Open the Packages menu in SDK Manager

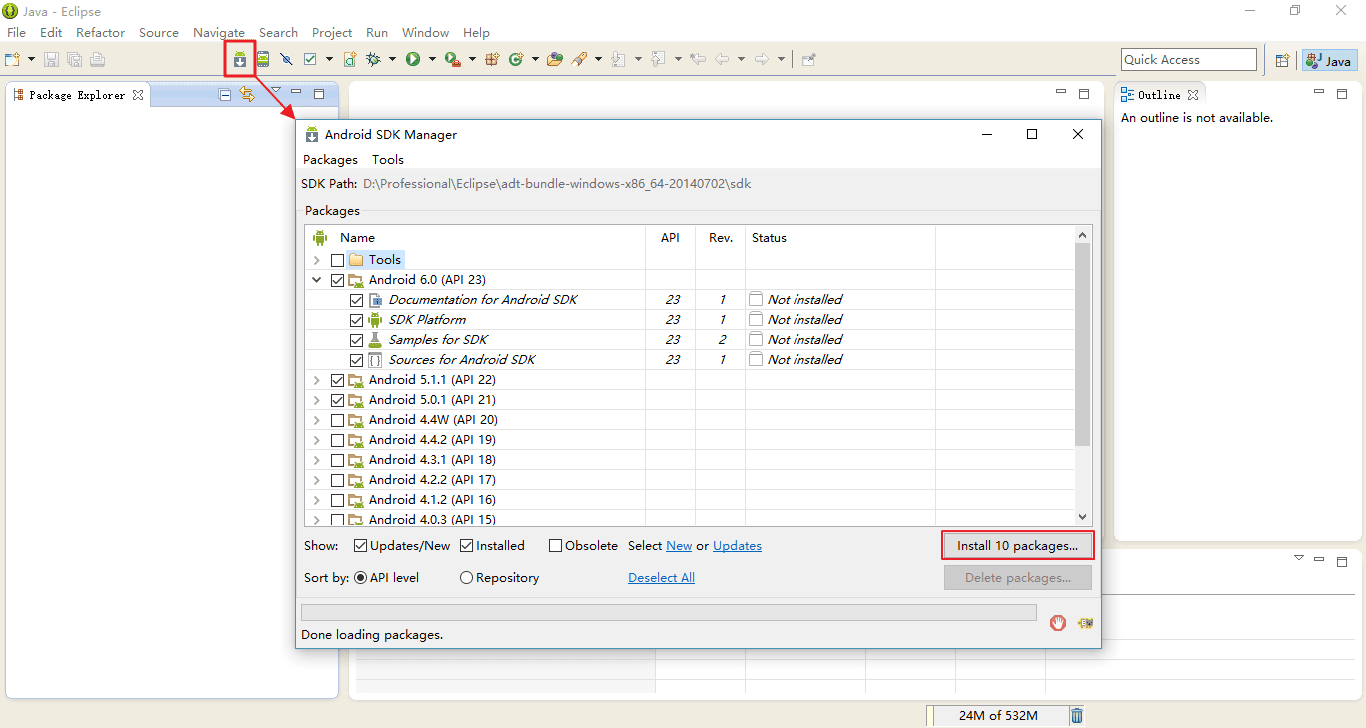[x=330, y=160]
